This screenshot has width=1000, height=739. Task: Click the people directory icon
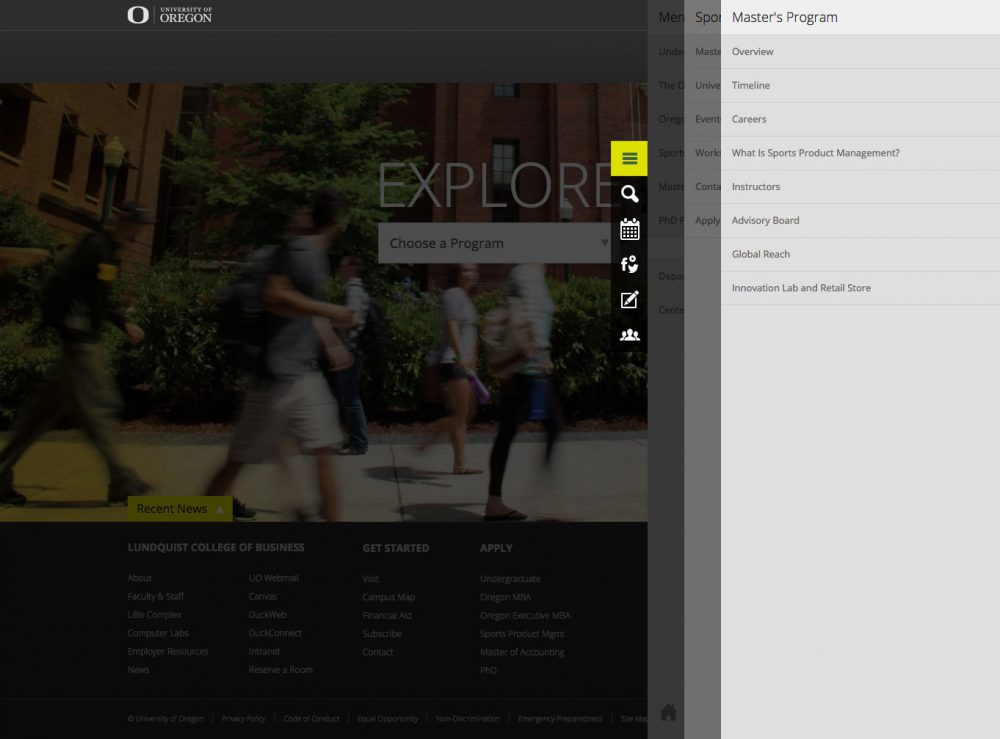click(x=629, y=334)
